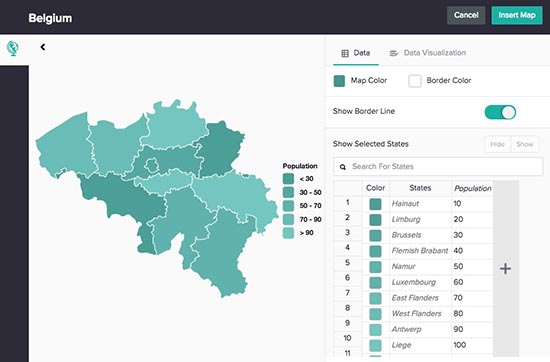This screenshot has width=550, height=362.
Task: Click the row number 5 header
Action: click(x=348, y=263)
